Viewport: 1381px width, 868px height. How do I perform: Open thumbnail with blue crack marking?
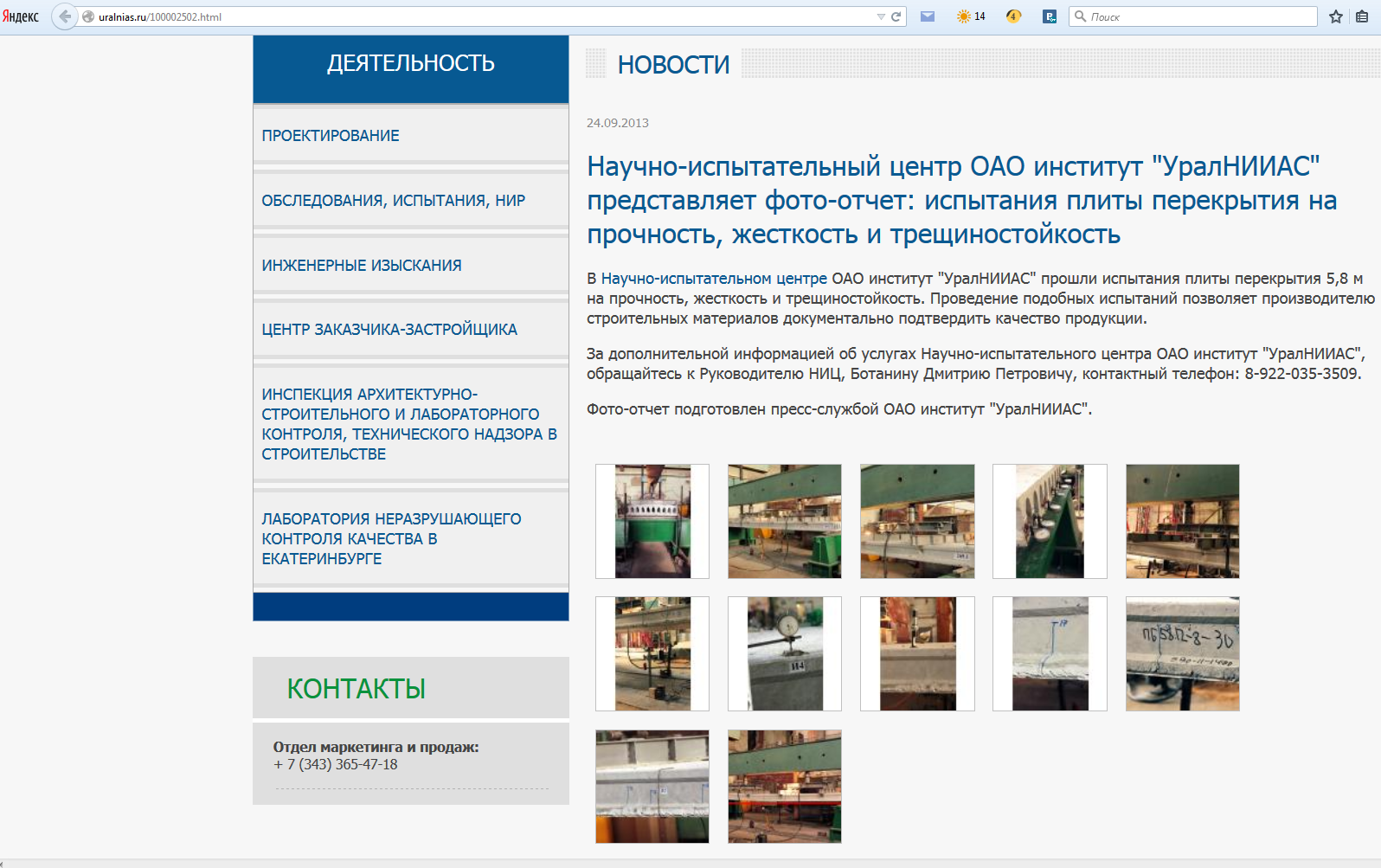coord(1050,653)
